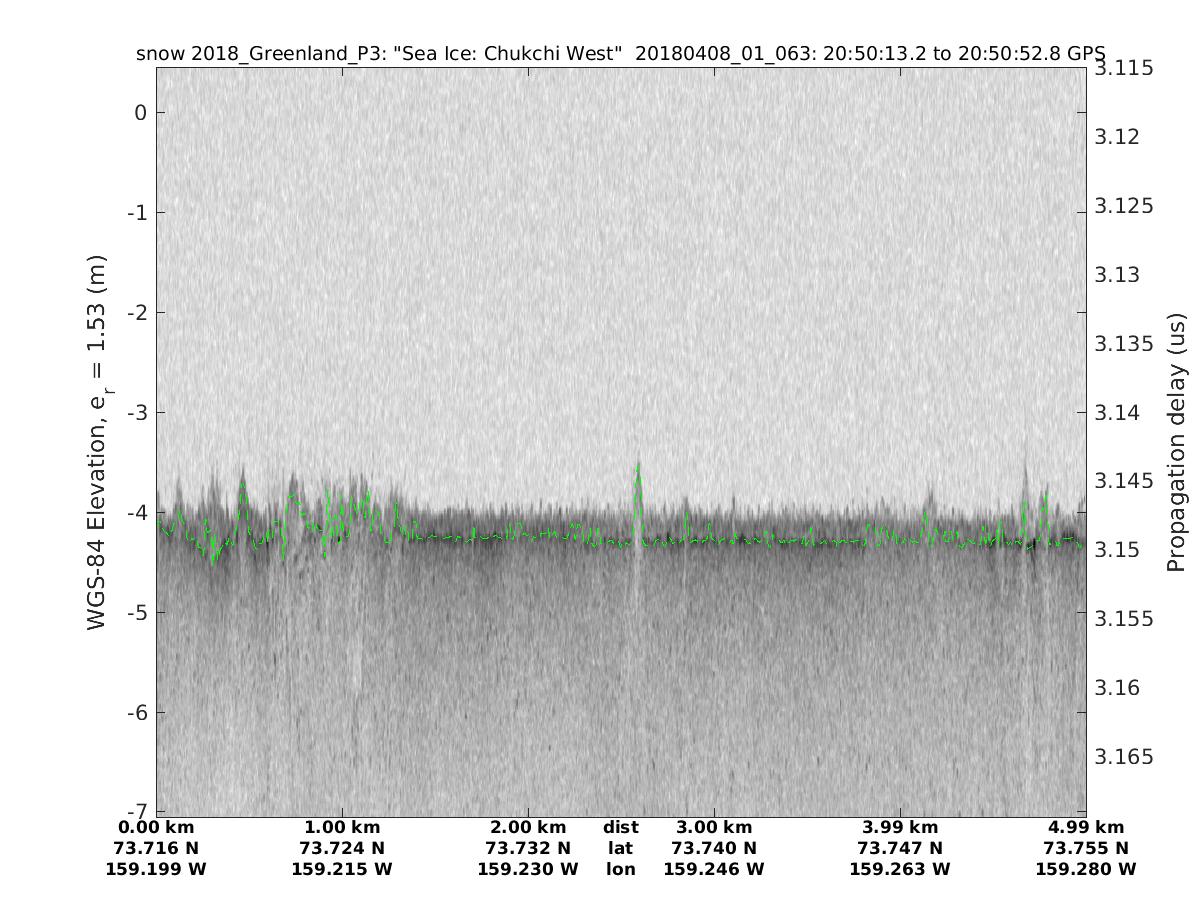Select the 3.14 propagation delay tick
Screen dimensions: 1200x900
pos(1118,413)
